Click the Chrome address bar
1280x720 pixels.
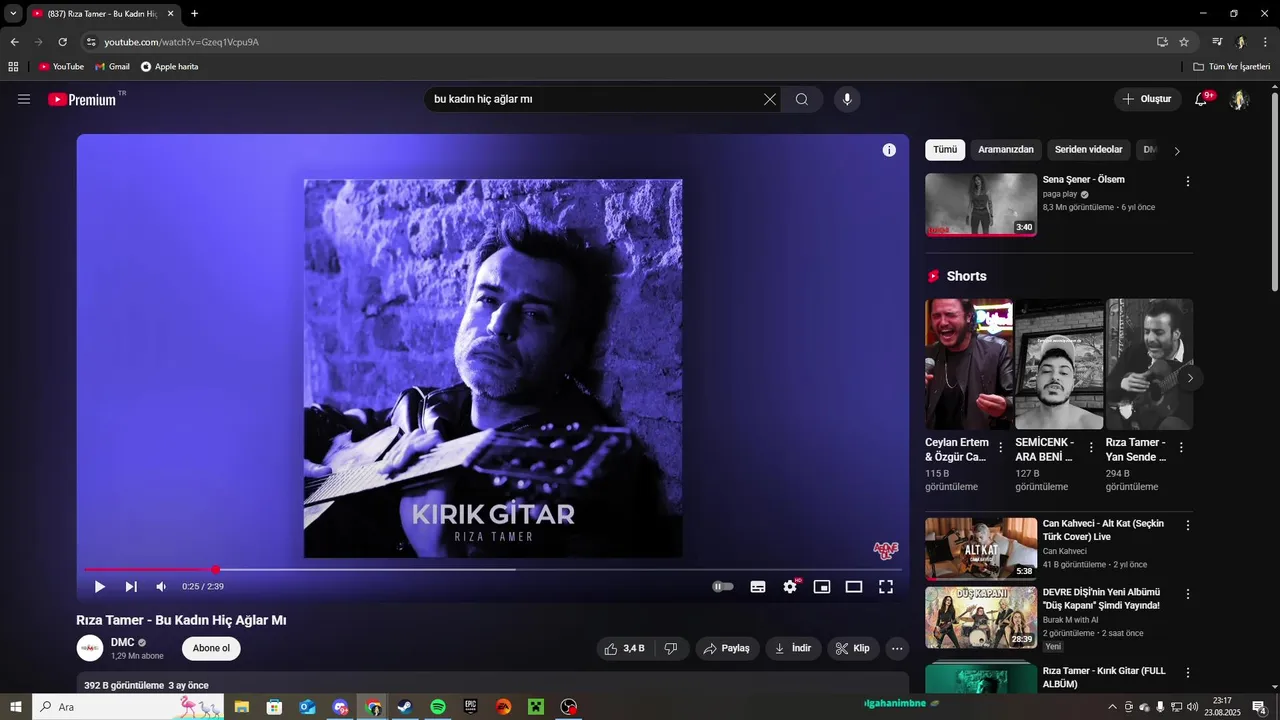(620, 42)
